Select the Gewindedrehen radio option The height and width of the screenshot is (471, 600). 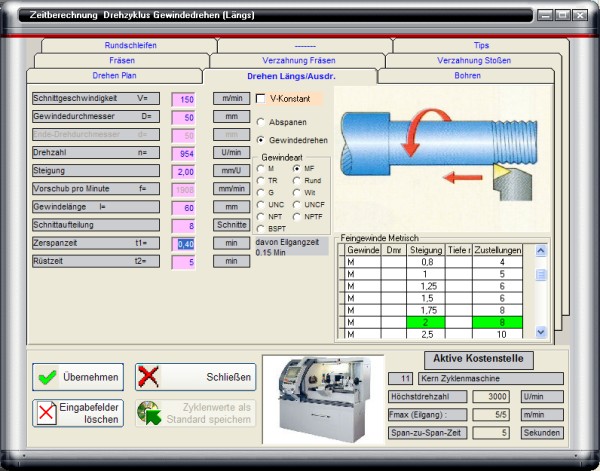pyautogui.click(x=261, y=140)
